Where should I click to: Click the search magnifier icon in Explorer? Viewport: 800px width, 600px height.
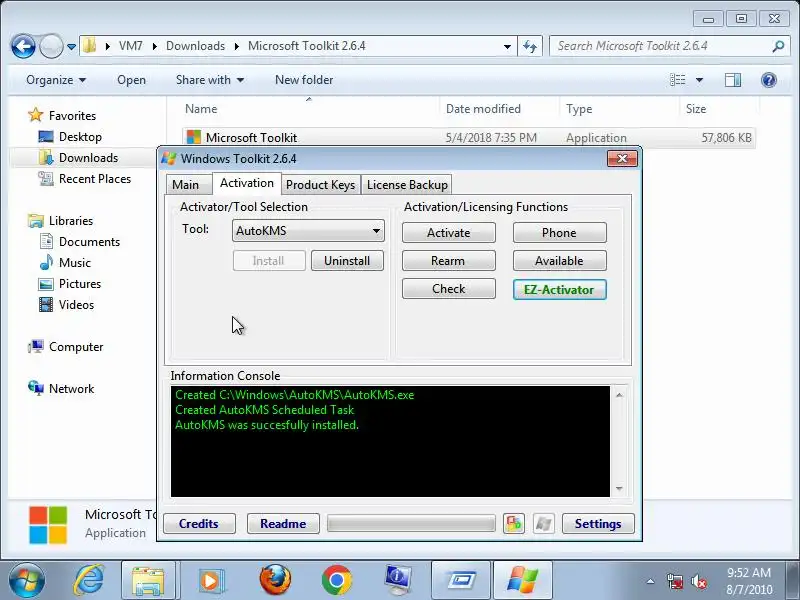778,46
